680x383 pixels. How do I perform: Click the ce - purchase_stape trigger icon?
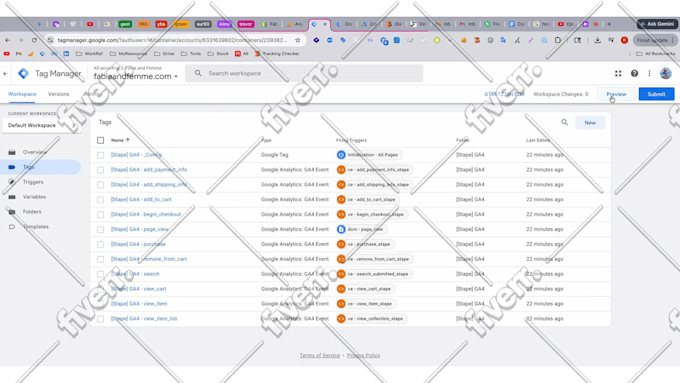(x=341, y=244)
